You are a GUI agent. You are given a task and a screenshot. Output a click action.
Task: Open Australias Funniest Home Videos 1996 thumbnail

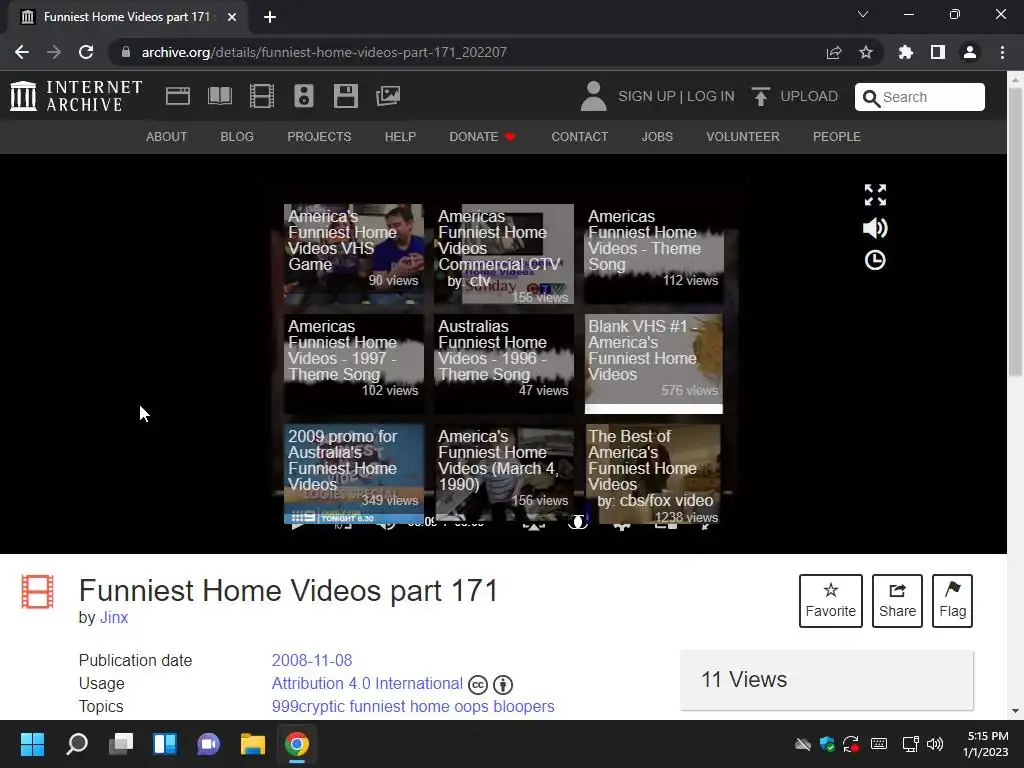[504, 364]
